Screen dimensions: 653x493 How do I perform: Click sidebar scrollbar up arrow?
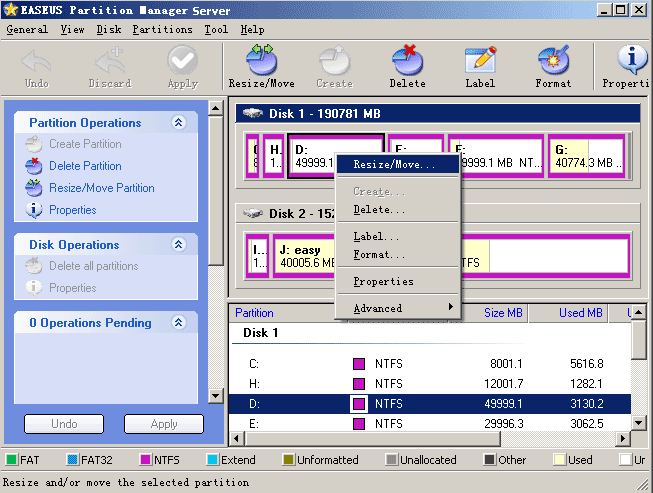[215, 109]
